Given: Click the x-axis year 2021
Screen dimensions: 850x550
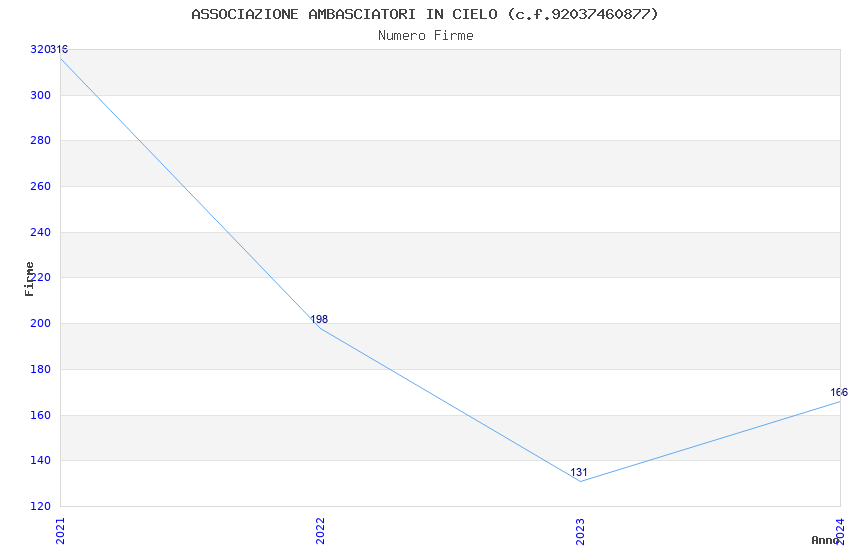Looking at the screenshot, I should pyautogui.click(x=60, y=530).
